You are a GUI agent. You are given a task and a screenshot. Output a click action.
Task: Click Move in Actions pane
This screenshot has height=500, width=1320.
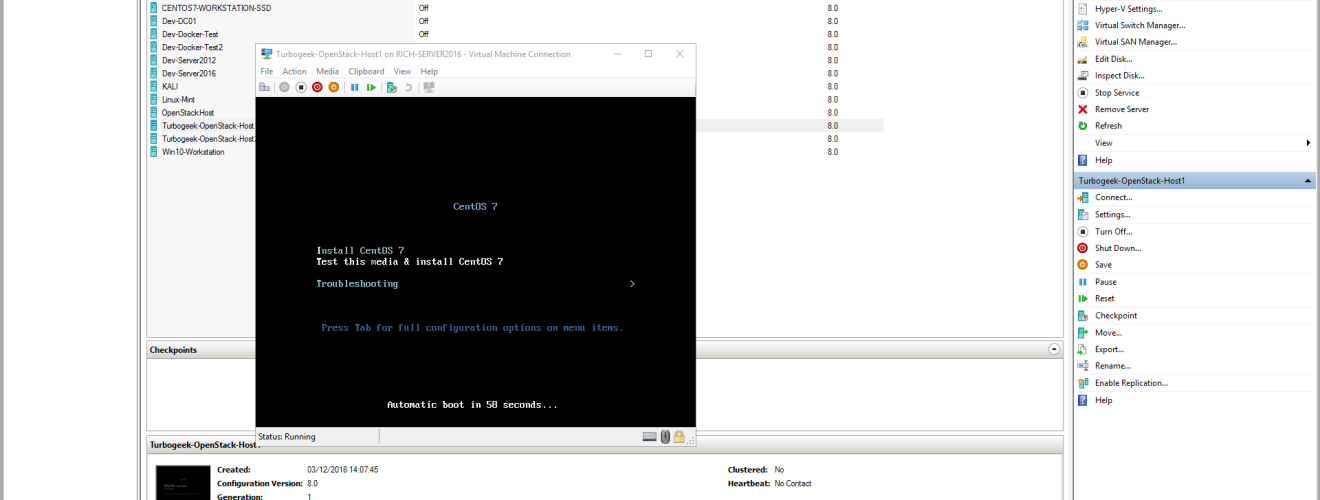coord(1108,332)
